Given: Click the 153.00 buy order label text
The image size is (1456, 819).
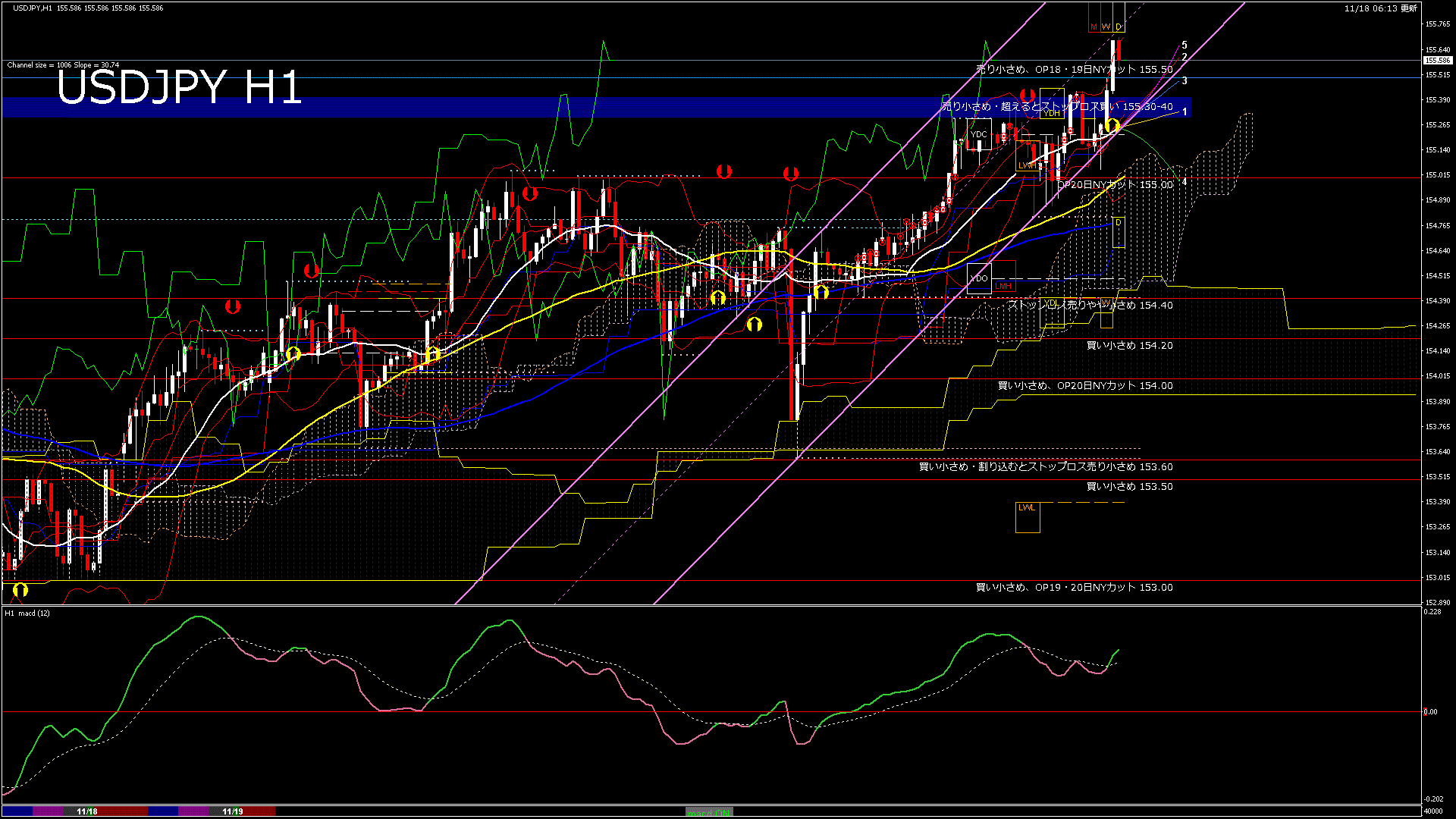Looking at the screenshot, I should 1074,587.
